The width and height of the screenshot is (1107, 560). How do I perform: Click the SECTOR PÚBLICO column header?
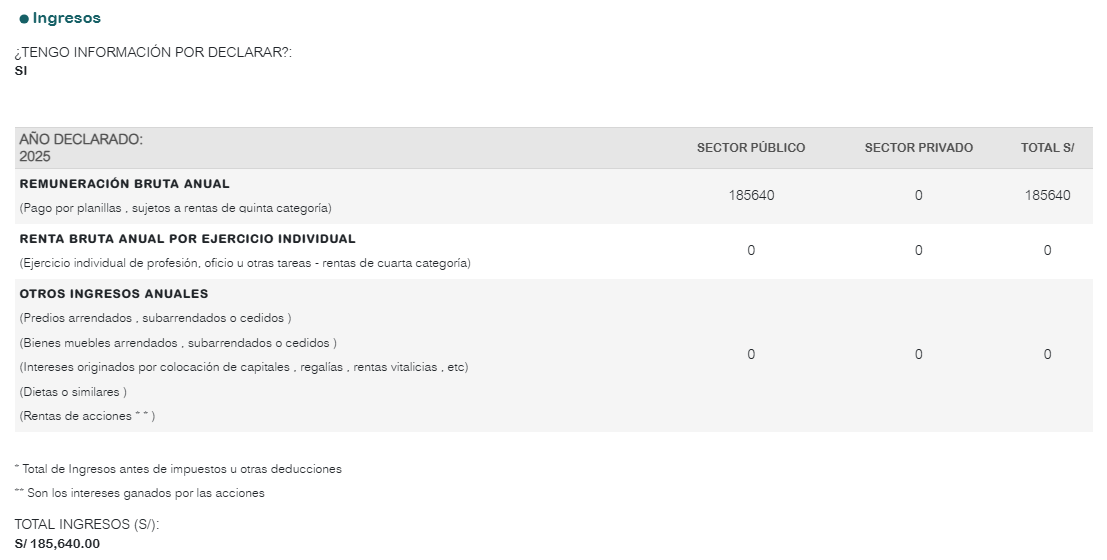[751, 148]
